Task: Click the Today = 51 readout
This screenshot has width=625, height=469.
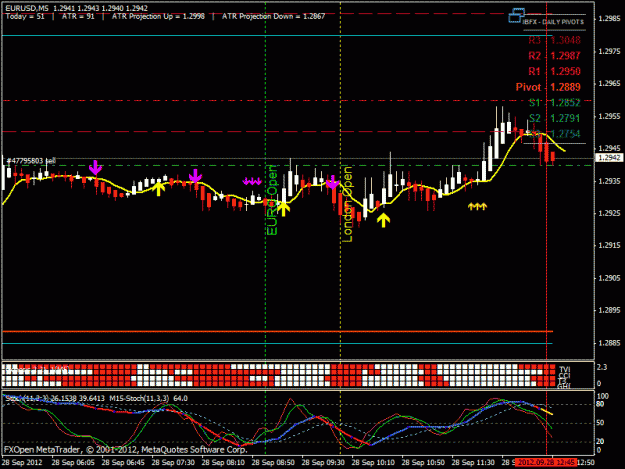Action: (25, 16)
